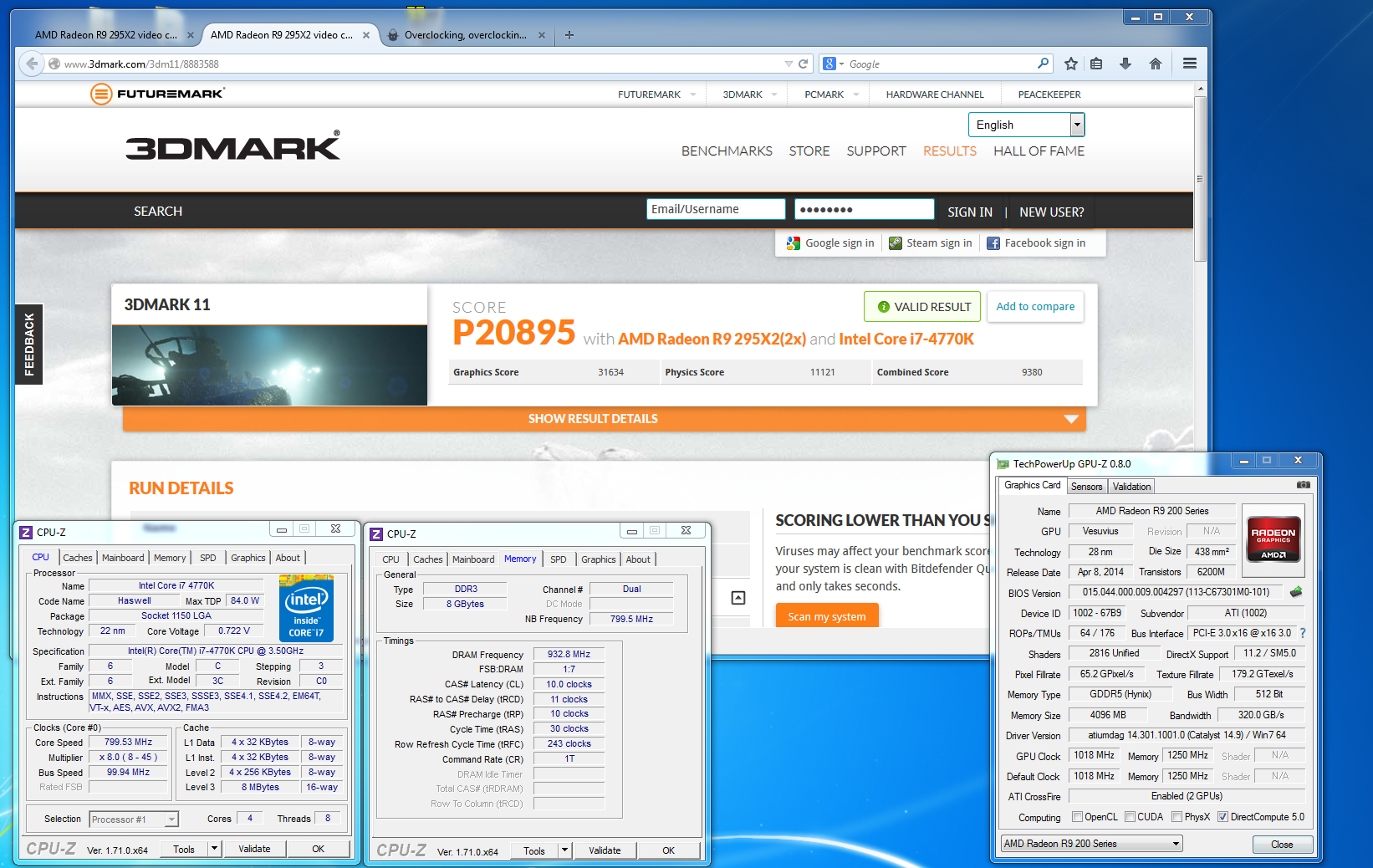Switch to Sensors tab in GPU-Z
This screenshot has height=868, width=1373.
[x=1087, y=487]
